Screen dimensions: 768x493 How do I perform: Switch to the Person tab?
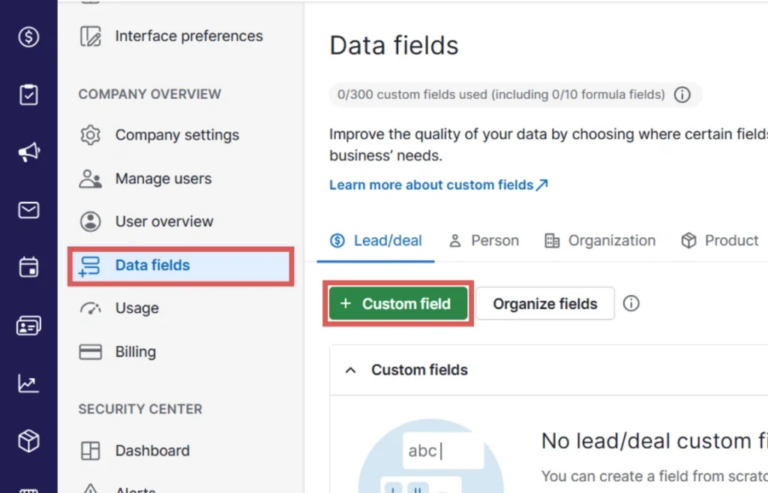pos(484,240)
